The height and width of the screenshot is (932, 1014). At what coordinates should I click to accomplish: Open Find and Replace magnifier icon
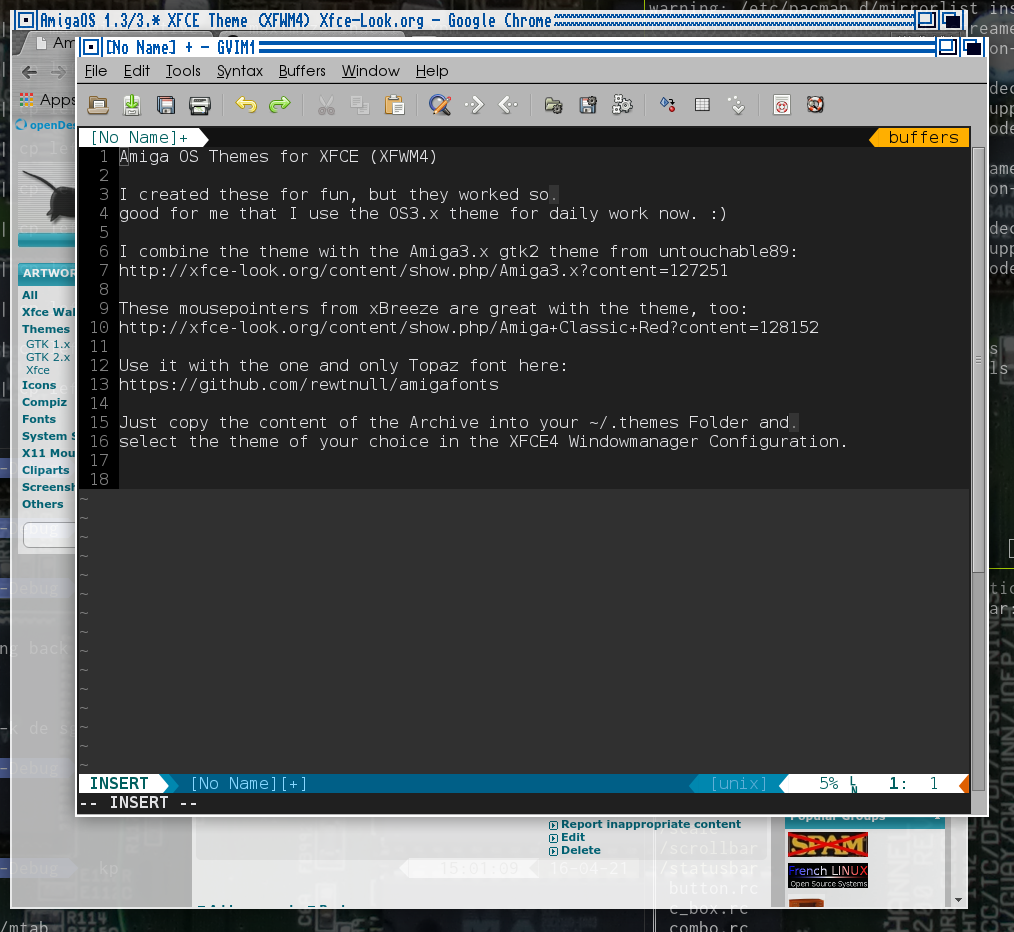(x=440, y=105)
